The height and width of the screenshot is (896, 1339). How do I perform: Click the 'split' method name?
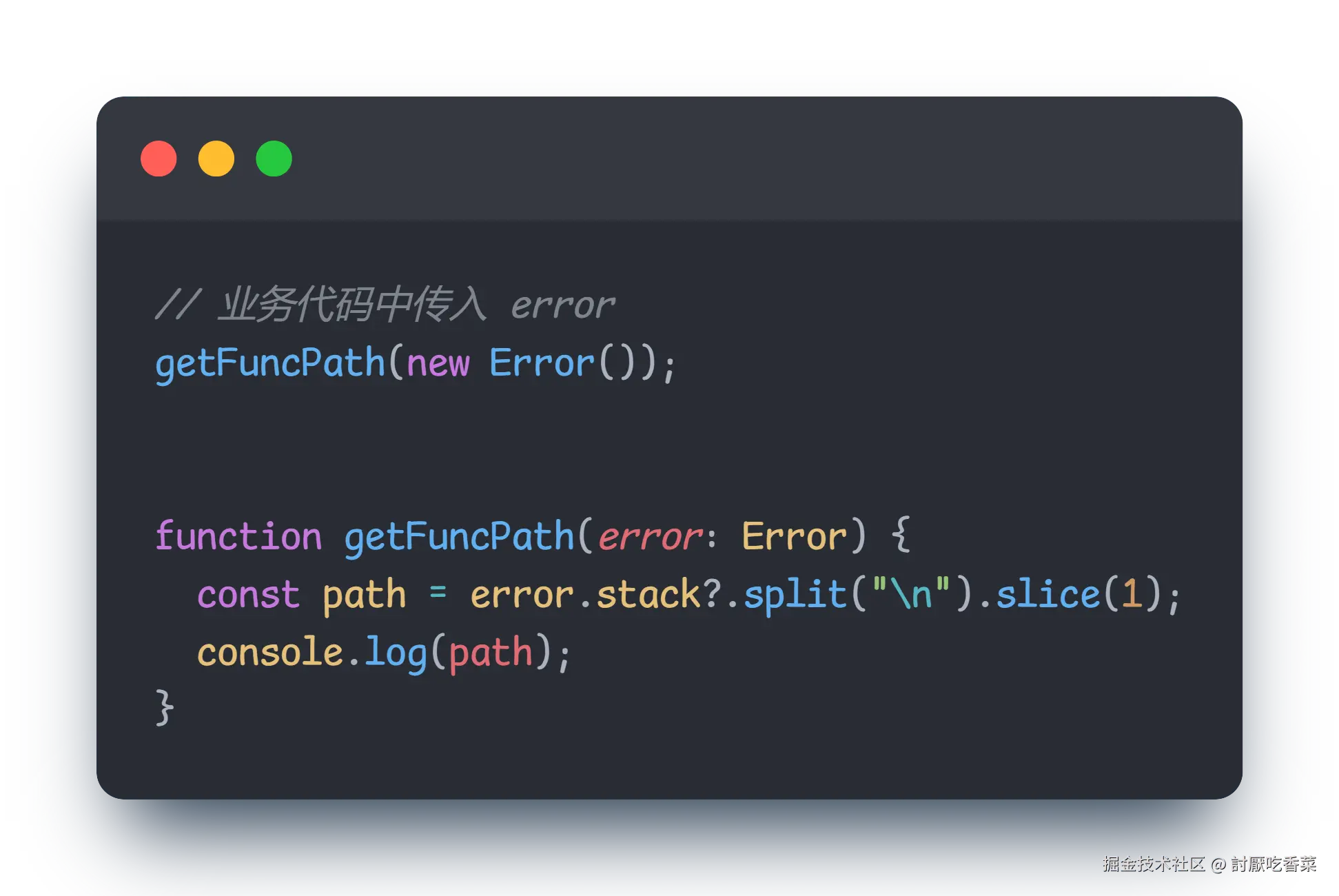795,595
